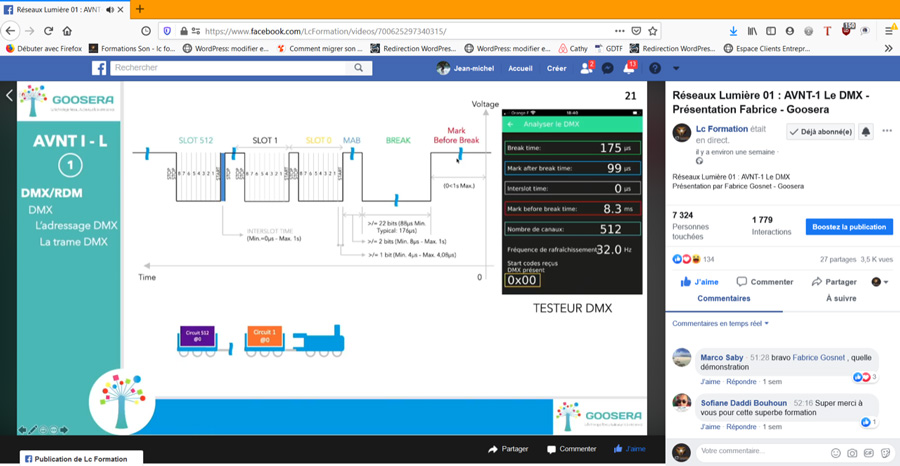Switch to the À suivre tab
Screen dimensions: 900x466
coord(841,298)
